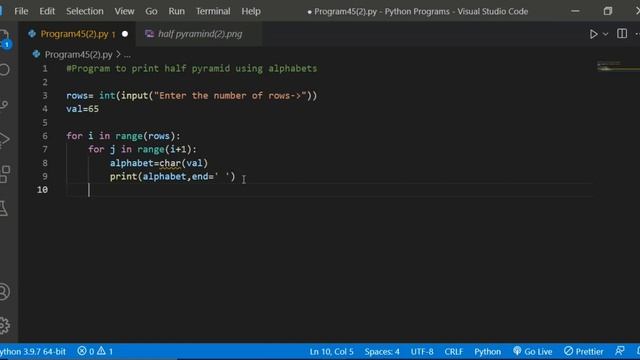Expand breadcrumb ellipsis symbol list
This screenshot has height=360, width=640.
tap(127, 54)
